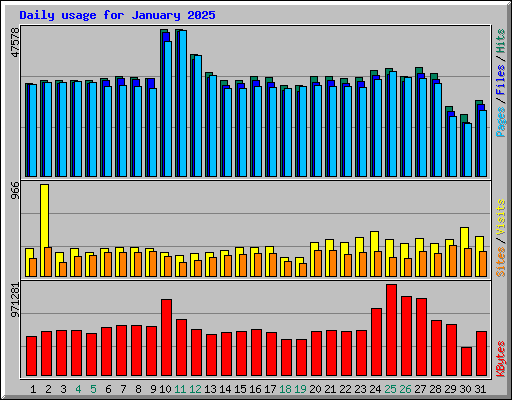Image resolution: width=512 pixels, height=400 pixels.
Task: Click day label 20 on the x-axis
Action: point(315,389)
